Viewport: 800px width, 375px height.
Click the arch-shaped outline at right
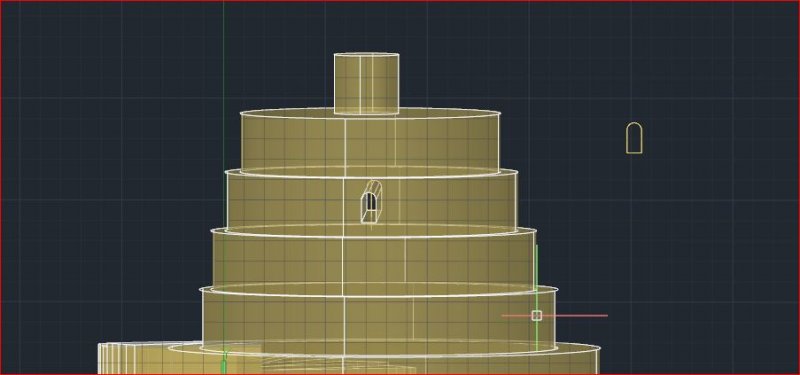634,138
